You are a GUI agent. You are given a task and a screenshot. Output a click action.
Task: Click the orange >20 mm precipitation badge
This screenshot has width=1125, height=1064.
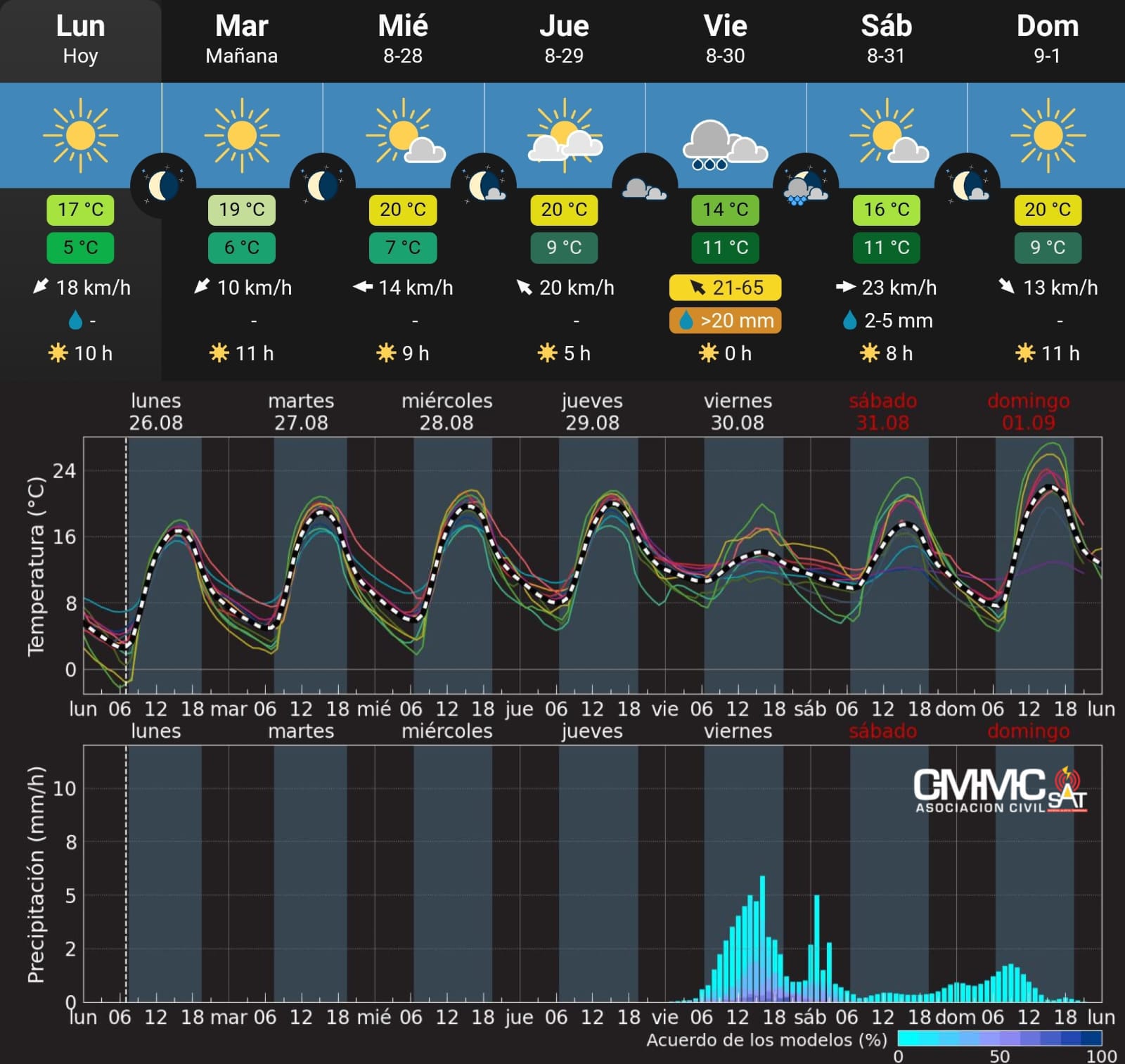pyautogui.click(x=725, y=321)
